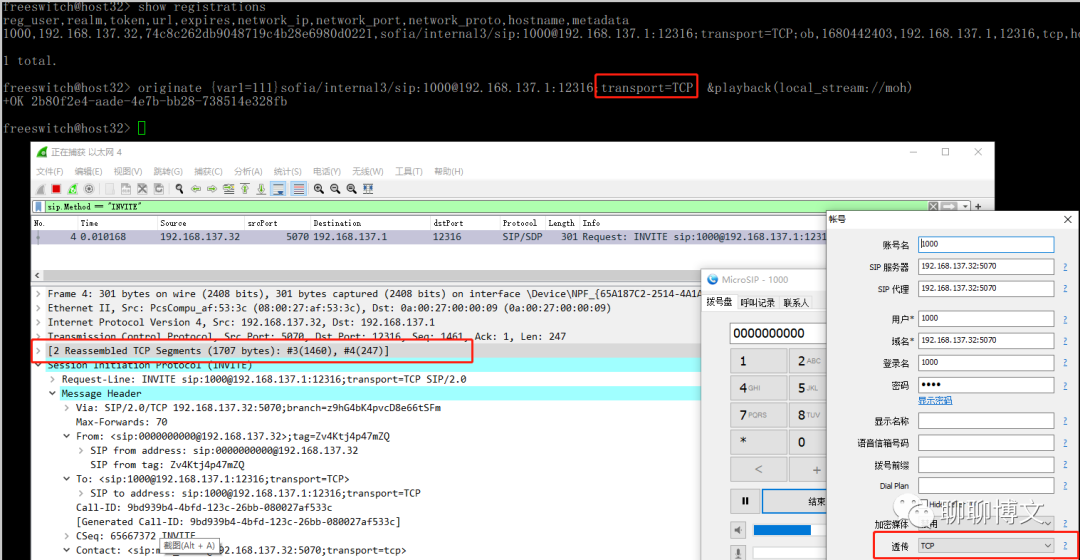Viewport: 1080px width, 560px height.
Task: Close the capture file toolbar icon
Action: point(142,189)
